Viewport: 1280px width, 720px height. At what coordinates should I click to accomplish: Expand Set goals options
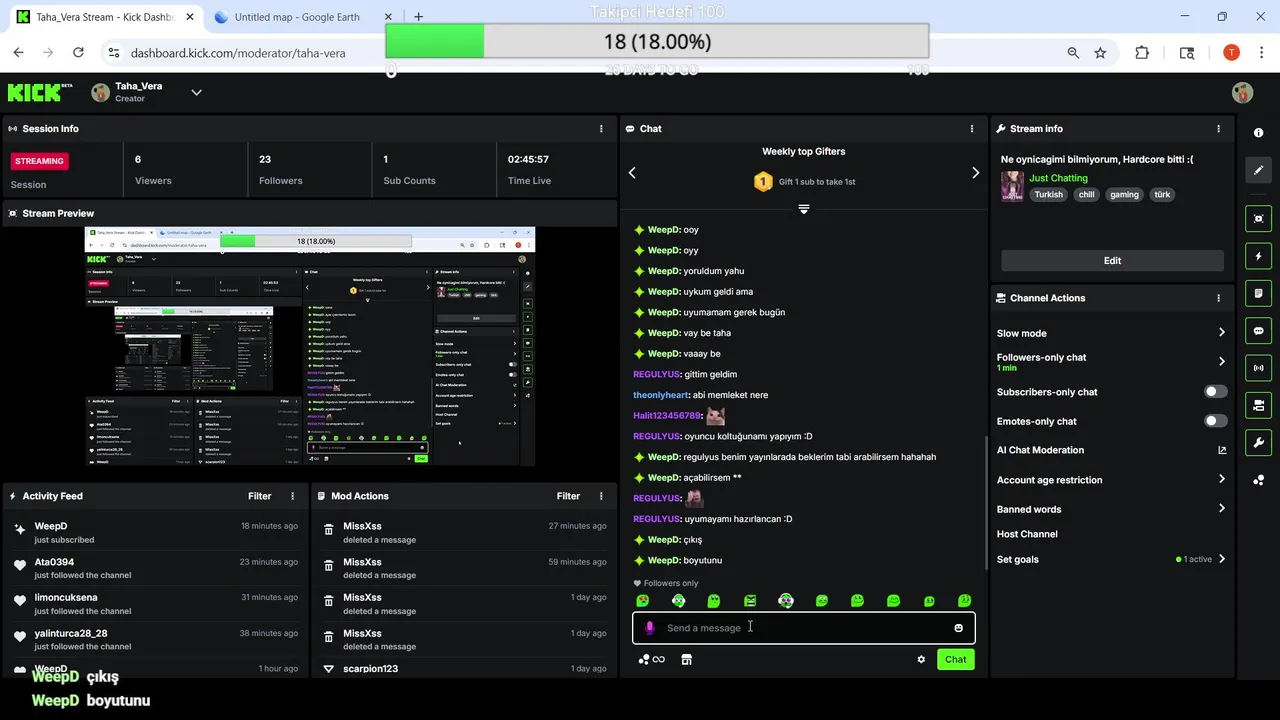(1222, 559)
